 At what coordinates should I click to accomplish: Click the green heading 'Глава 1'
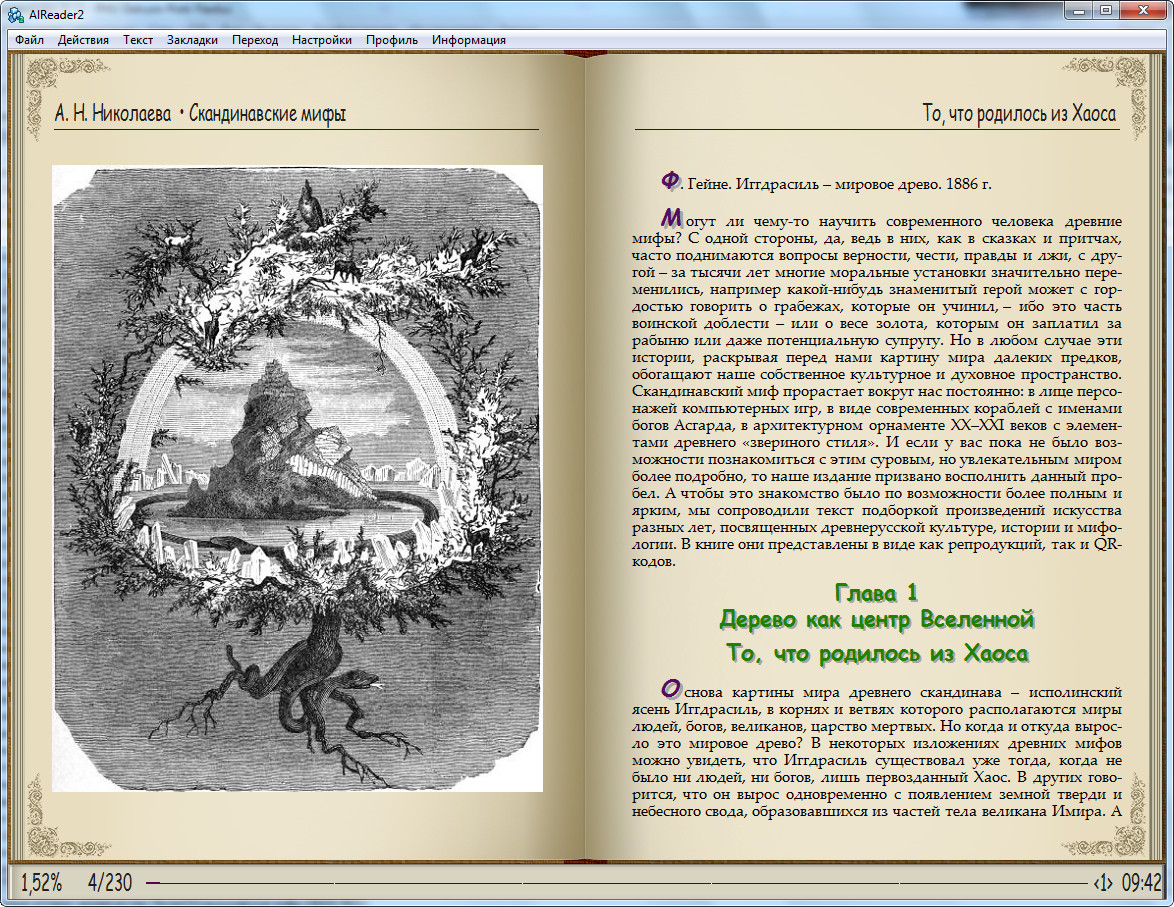(876, 593)
